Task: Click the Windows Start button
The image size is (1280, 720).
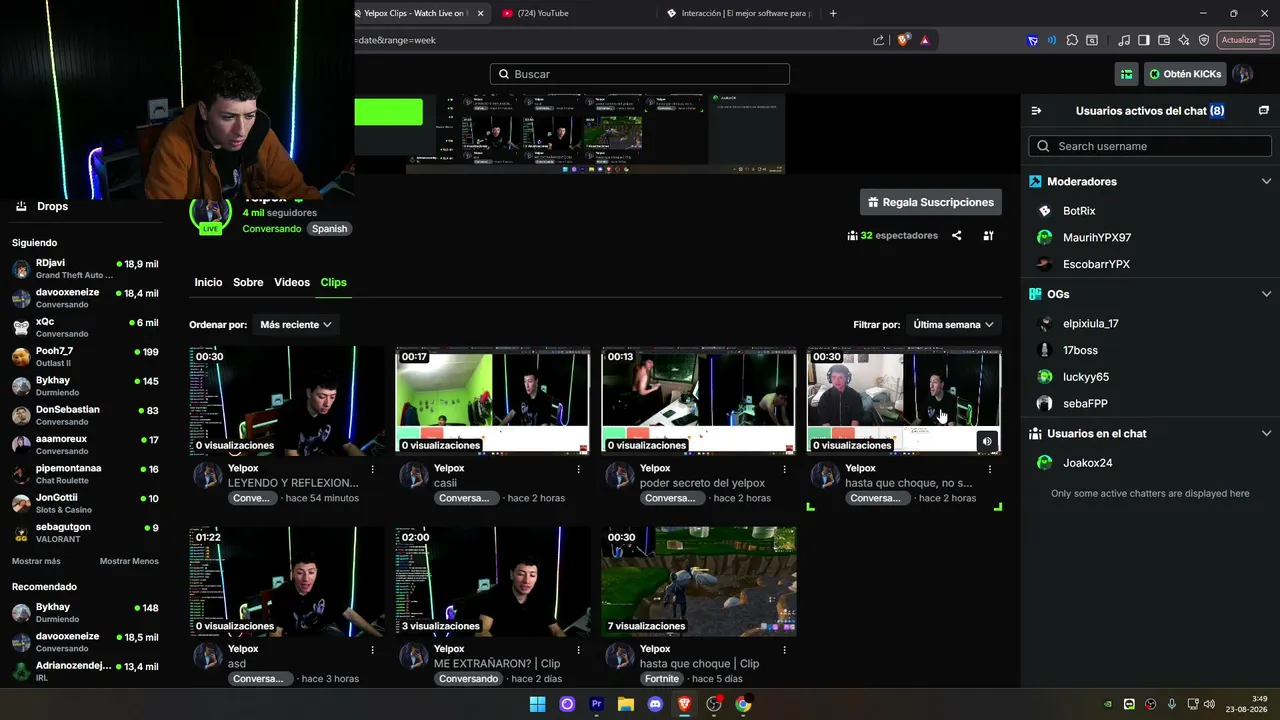Action: point(538,704)
